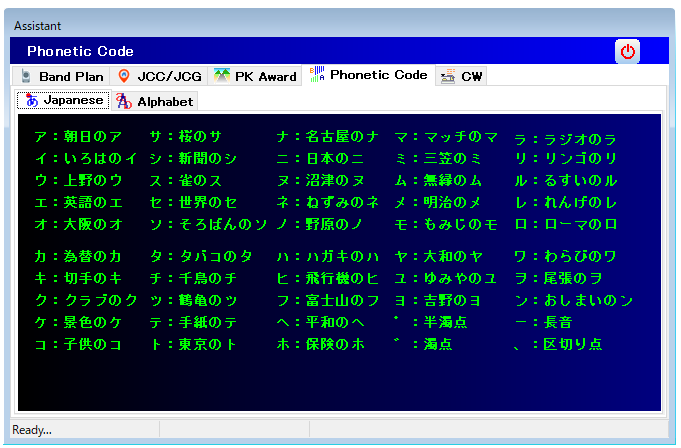Viewport: 681px width, 448px height.
Task: Select the Japanese sub-tab
Action: [x=63, y=100]
